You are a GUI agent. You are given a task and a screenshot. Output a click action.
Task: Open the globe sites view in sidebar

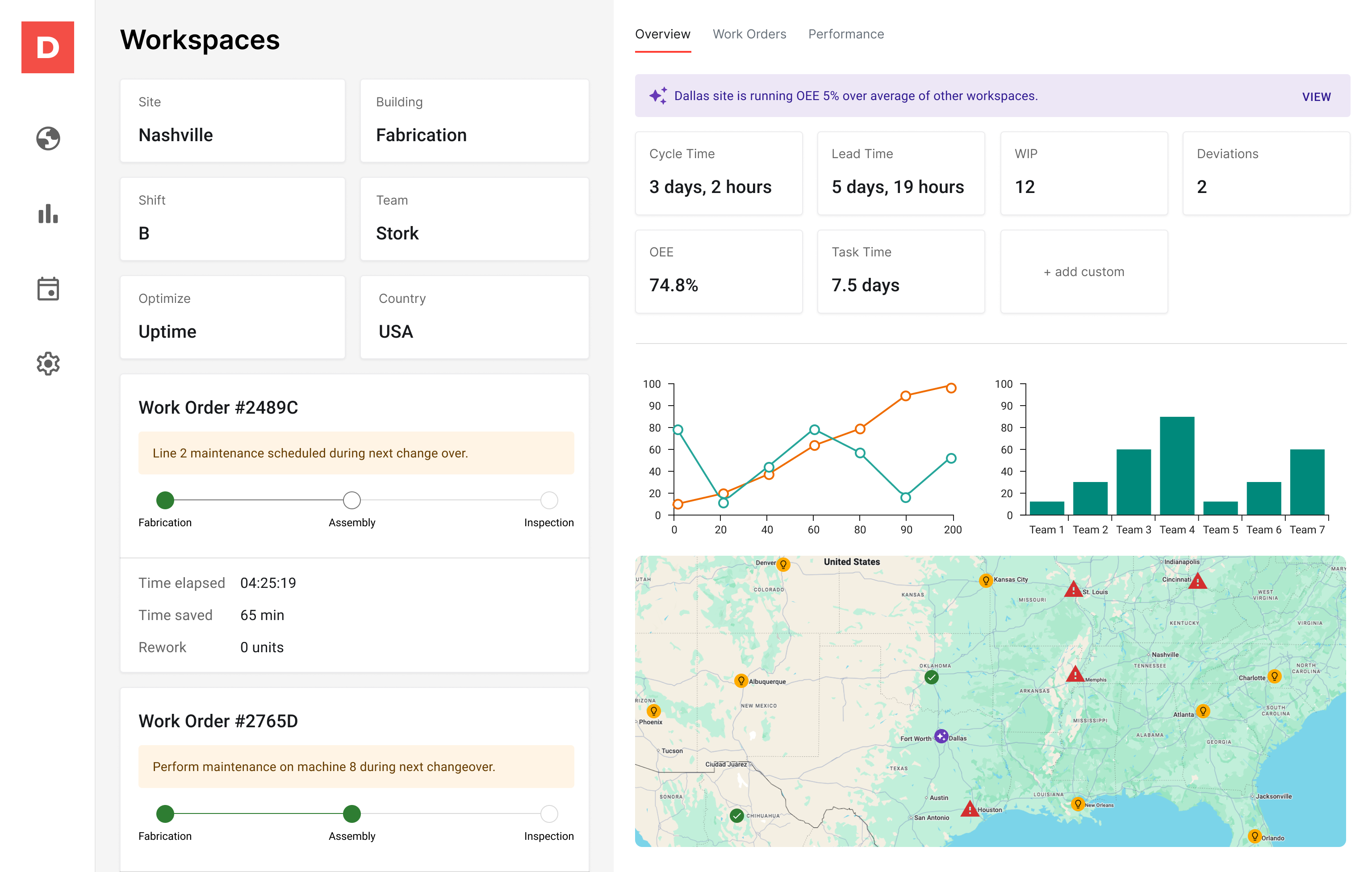[x=48, y=138]
